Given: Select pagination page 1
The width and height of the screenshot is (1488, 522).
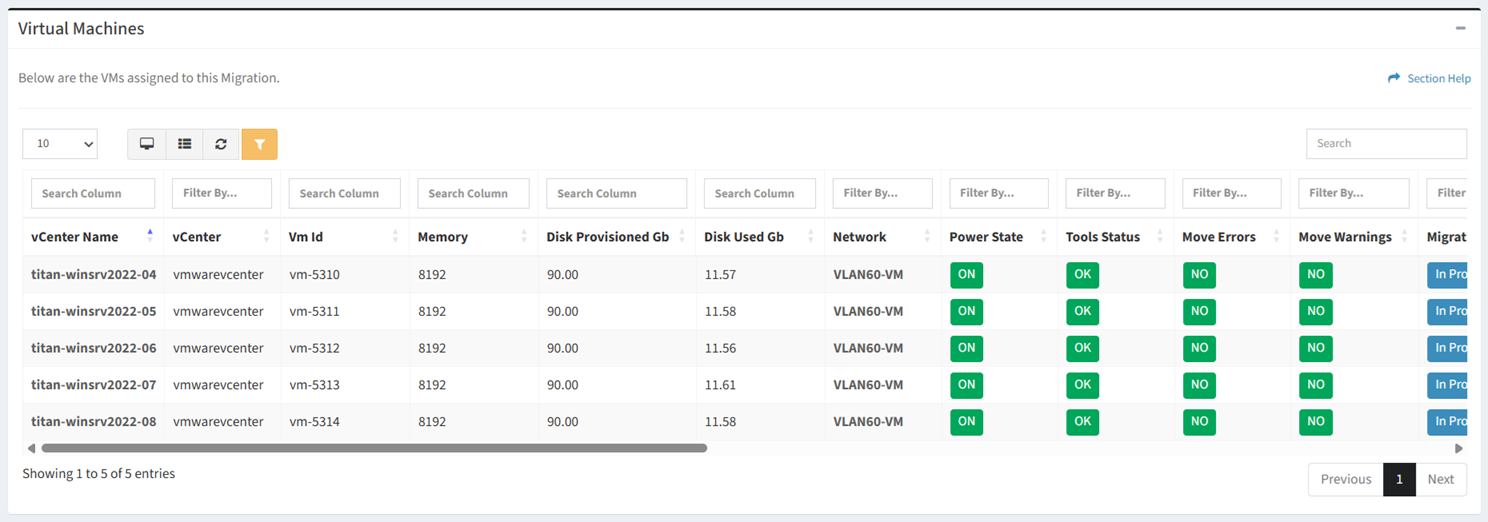Looking at the screenshot, I should coord(1399,479).
